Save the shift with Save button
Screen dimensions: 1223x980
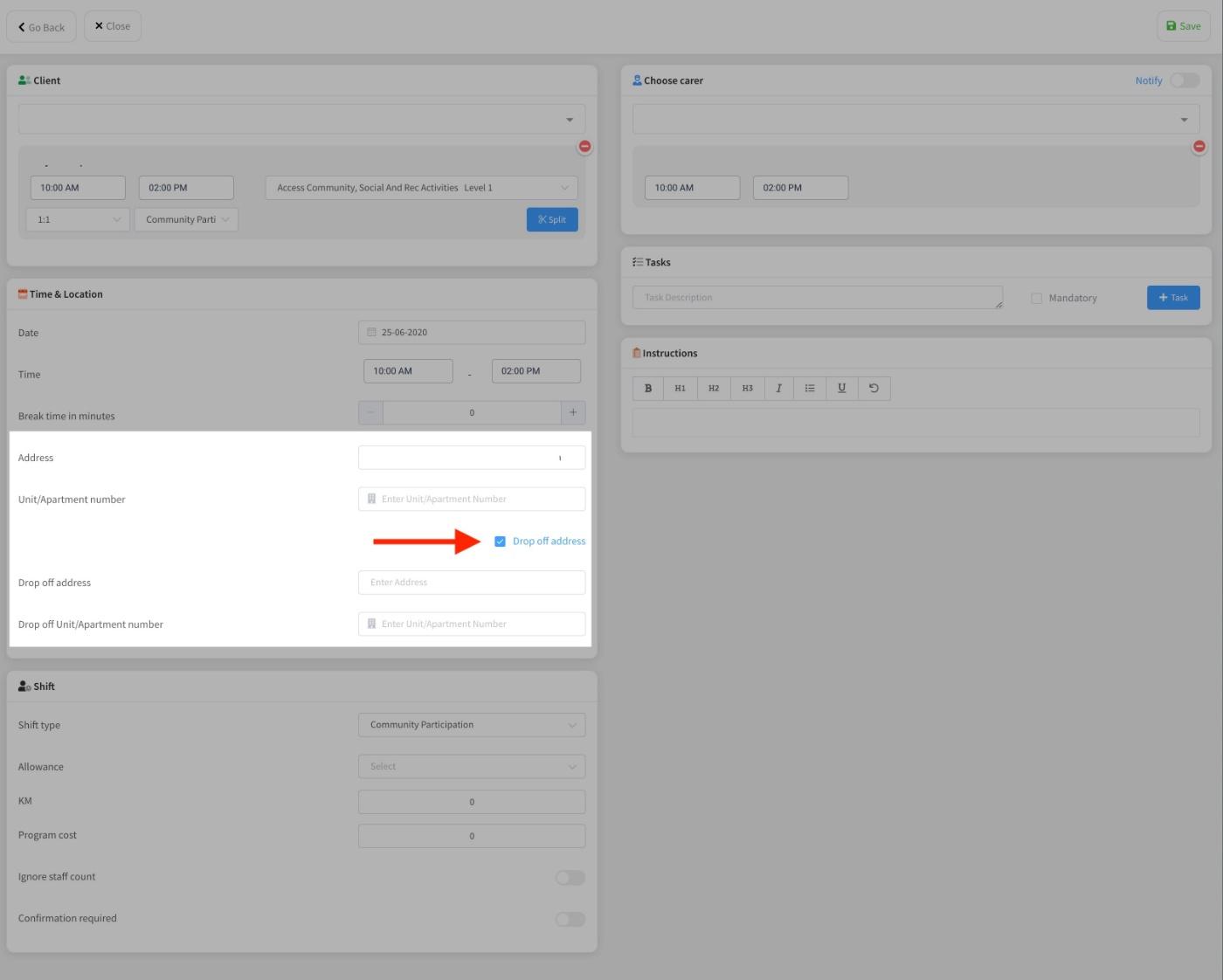[x=1184, y=26]
